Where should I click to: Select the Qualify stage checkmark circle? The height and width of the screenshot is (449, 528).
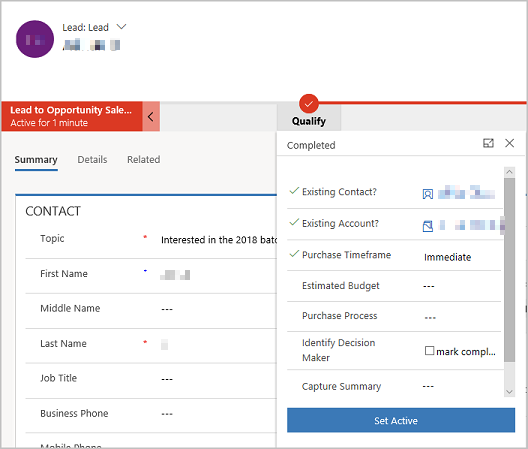(x=308, y=104)
